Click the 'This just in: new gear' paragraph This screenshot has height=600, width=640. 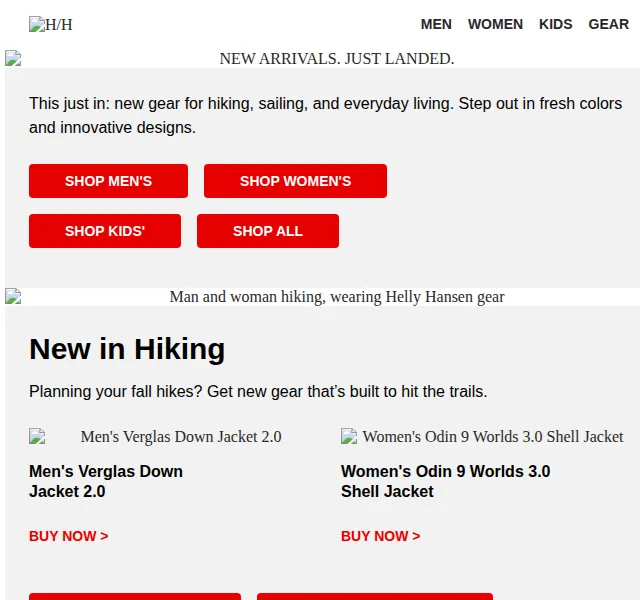coord(325,116)
